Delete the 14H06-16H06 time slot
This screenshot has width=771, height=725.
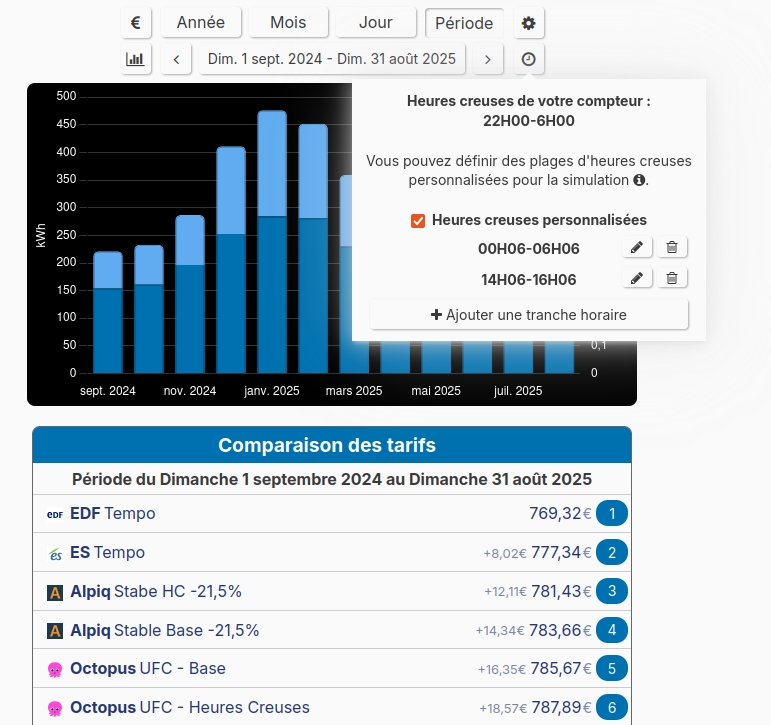tap(672, 279)
